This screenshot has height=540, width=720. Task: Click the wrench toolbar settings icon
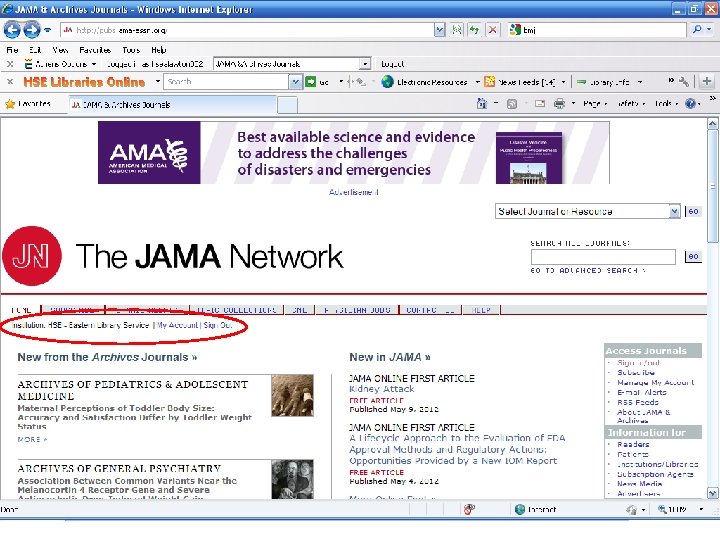(x=684, y=82)
